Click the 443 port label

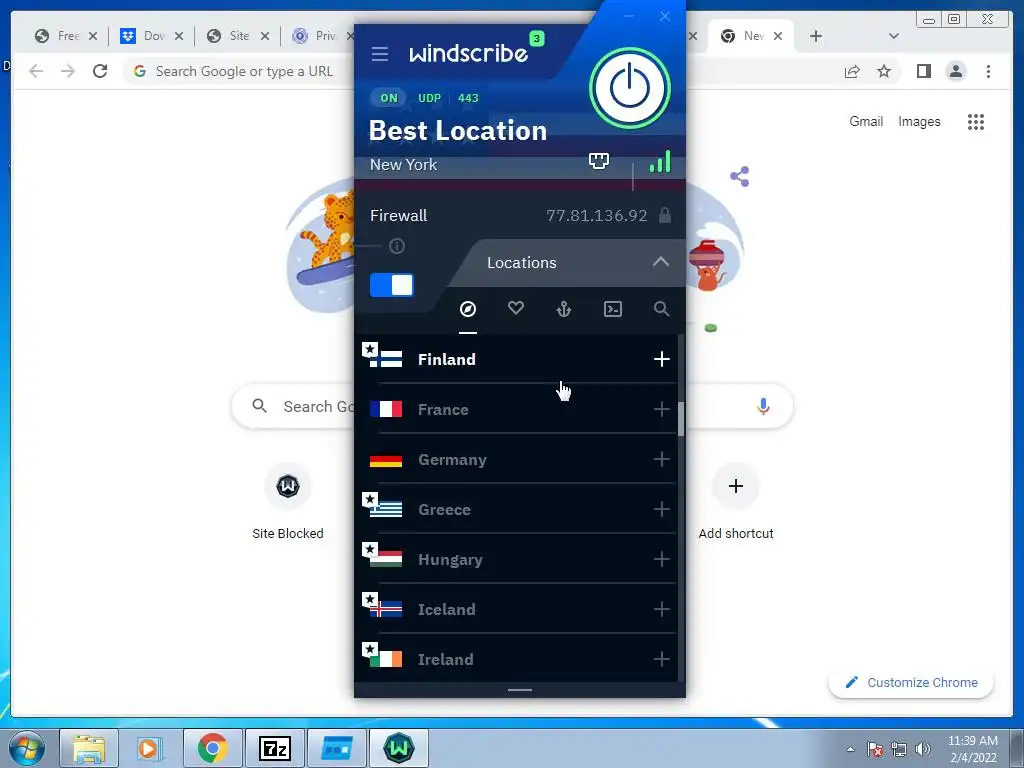[468, 98]
